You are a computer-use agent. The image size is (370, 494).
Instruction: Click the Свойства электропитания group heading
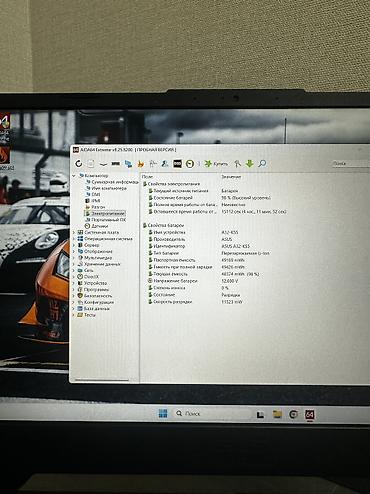171,184
